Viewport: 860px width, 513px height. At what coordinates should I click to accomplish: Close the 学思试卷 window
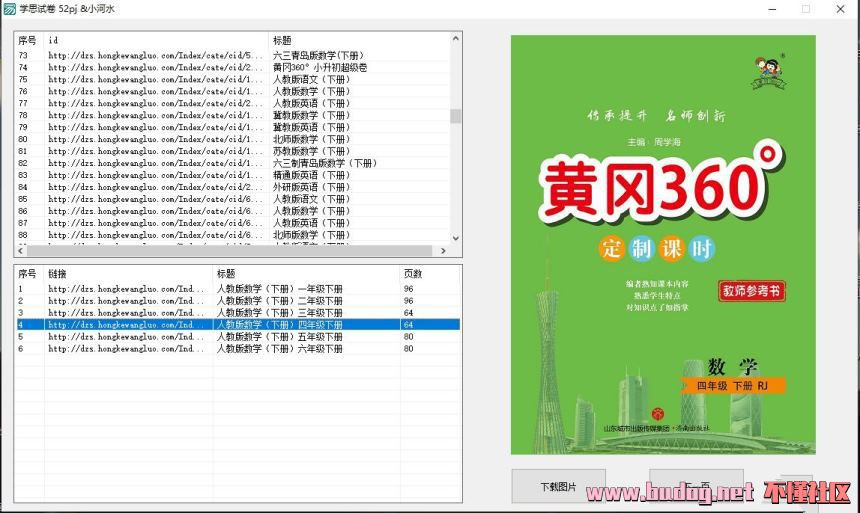(840, 9)
